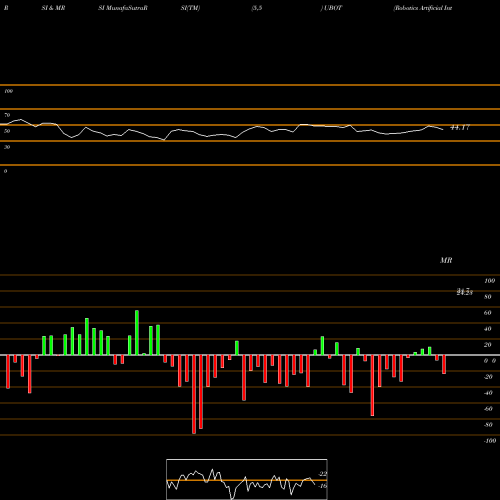Click the 'MR' panel label
500x500 pixels.
[446, 260]
